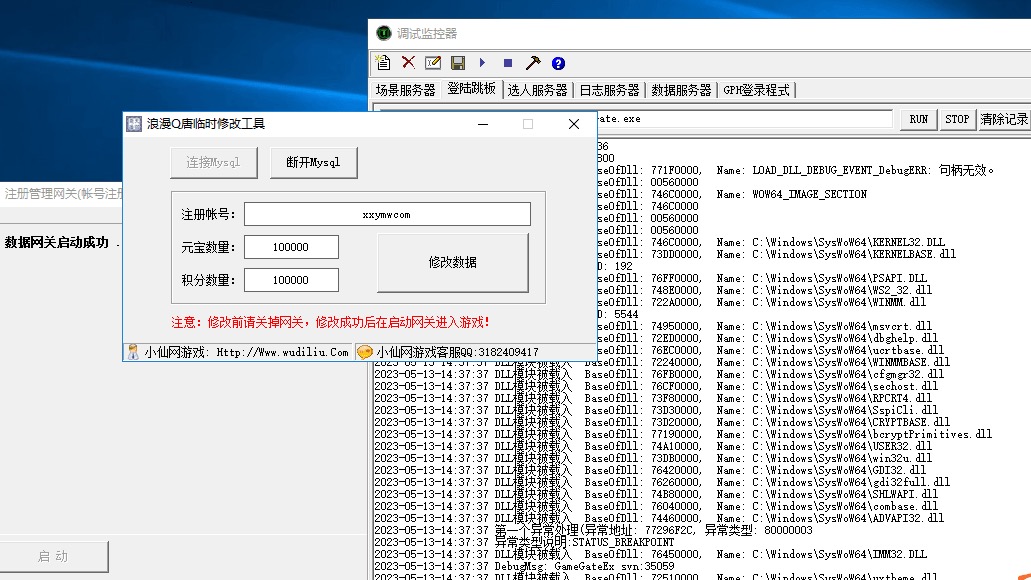Select the 数据服务器 tab
Viewport: 1031px width, 580px height.
[681, 90]
